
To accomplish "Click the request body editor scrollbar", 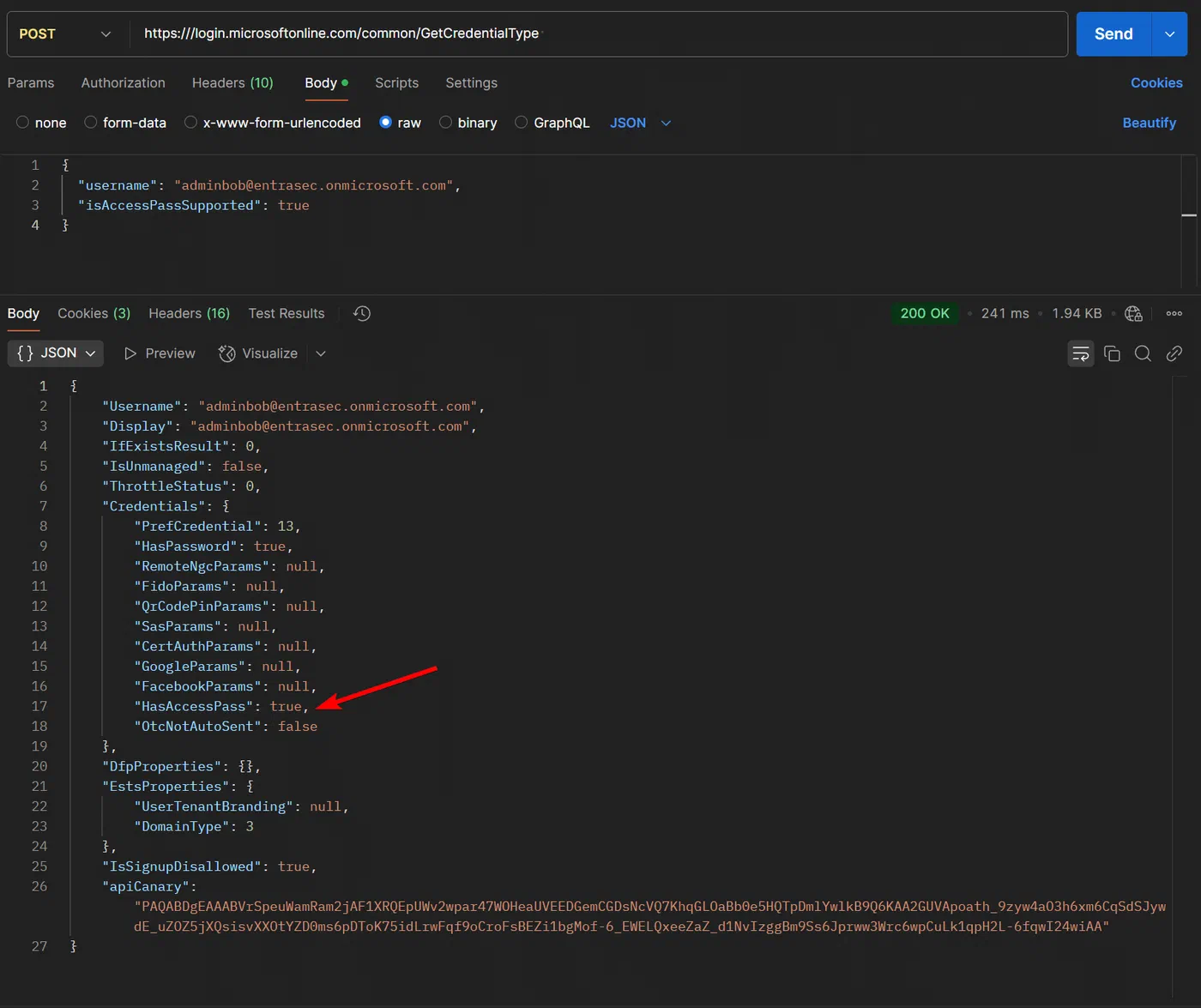I will pos(1189,220).
